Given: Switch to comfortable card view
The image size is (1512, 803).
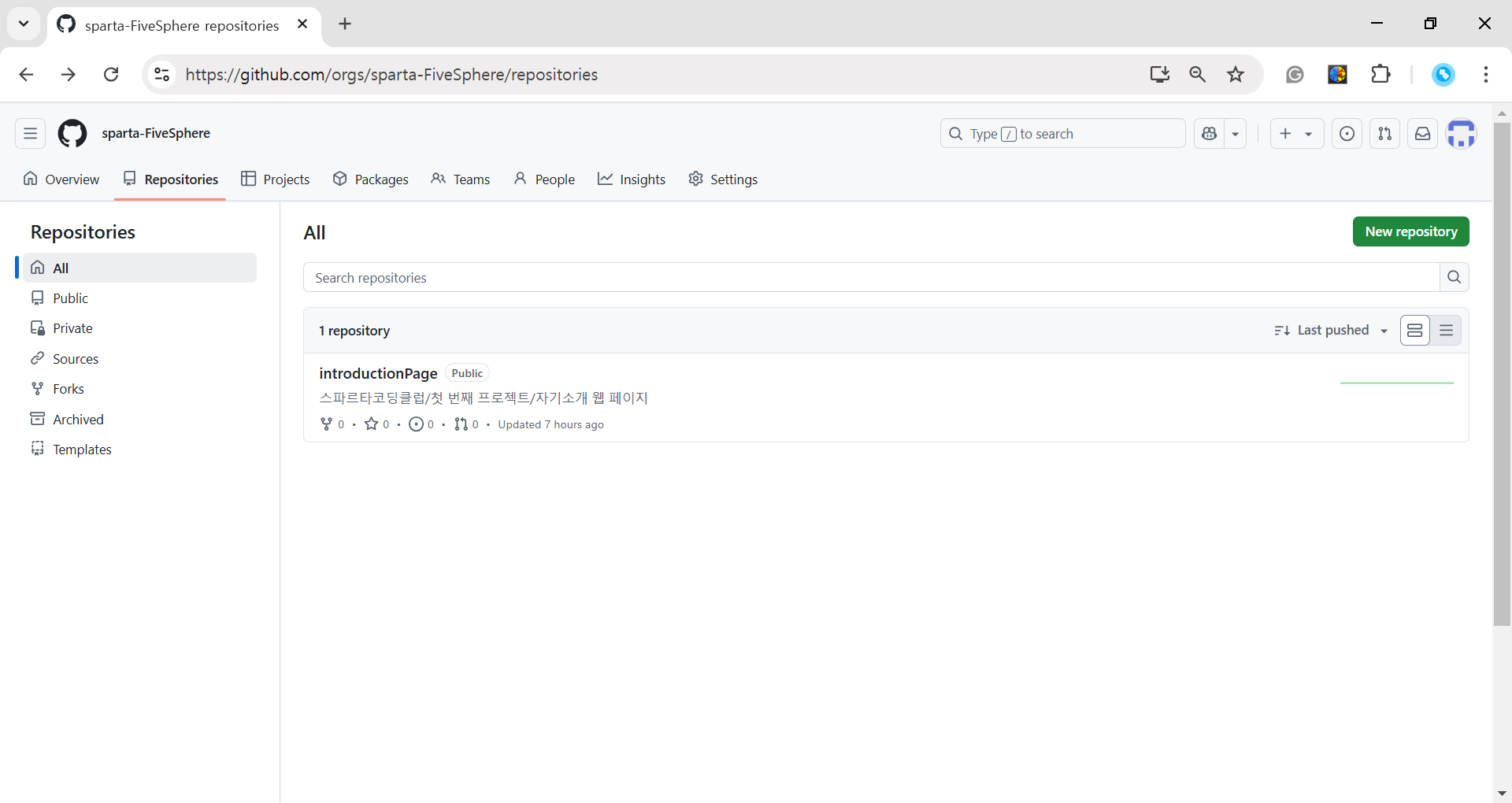Looking at the screenshot, I should click(x=1415, y=331).
